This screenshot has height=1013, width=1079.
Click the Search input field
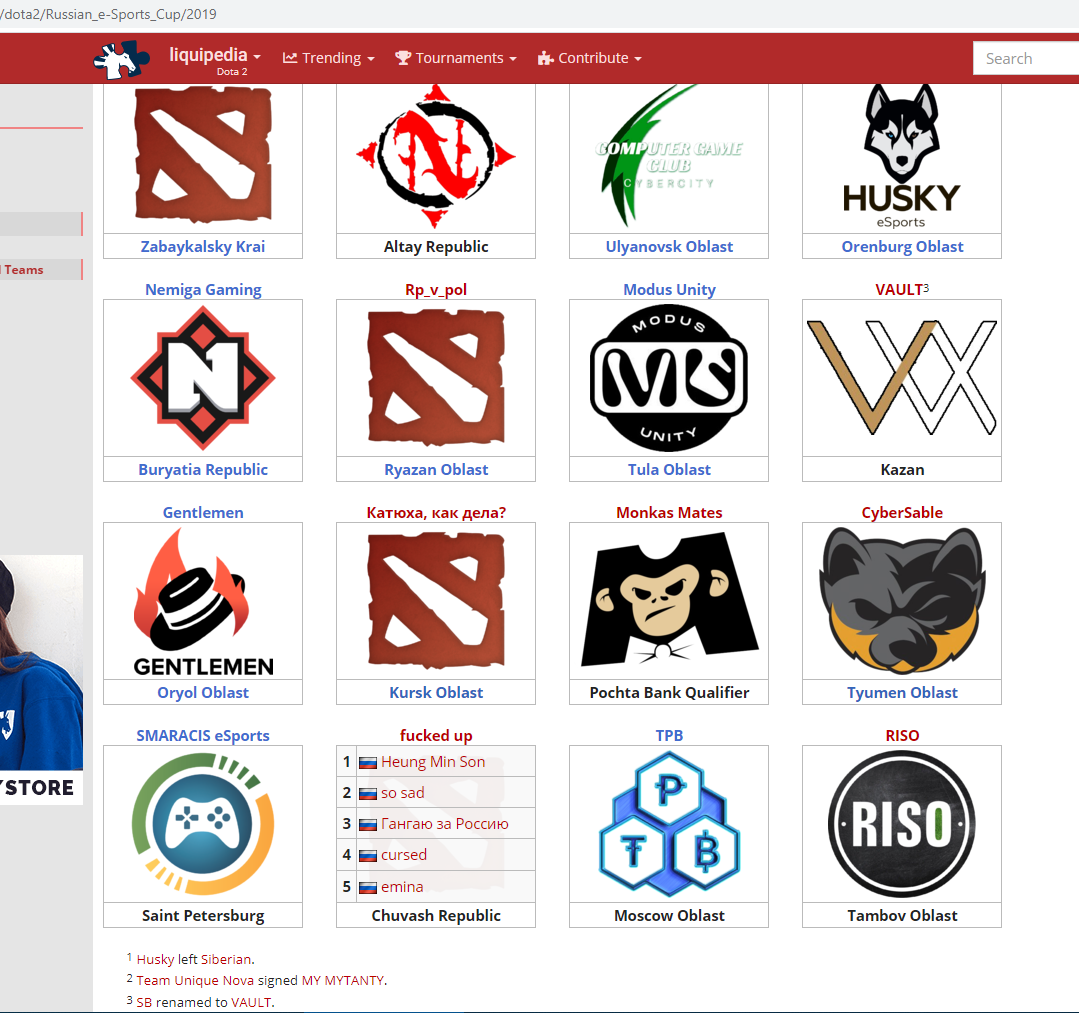[x=1025, y=58]
